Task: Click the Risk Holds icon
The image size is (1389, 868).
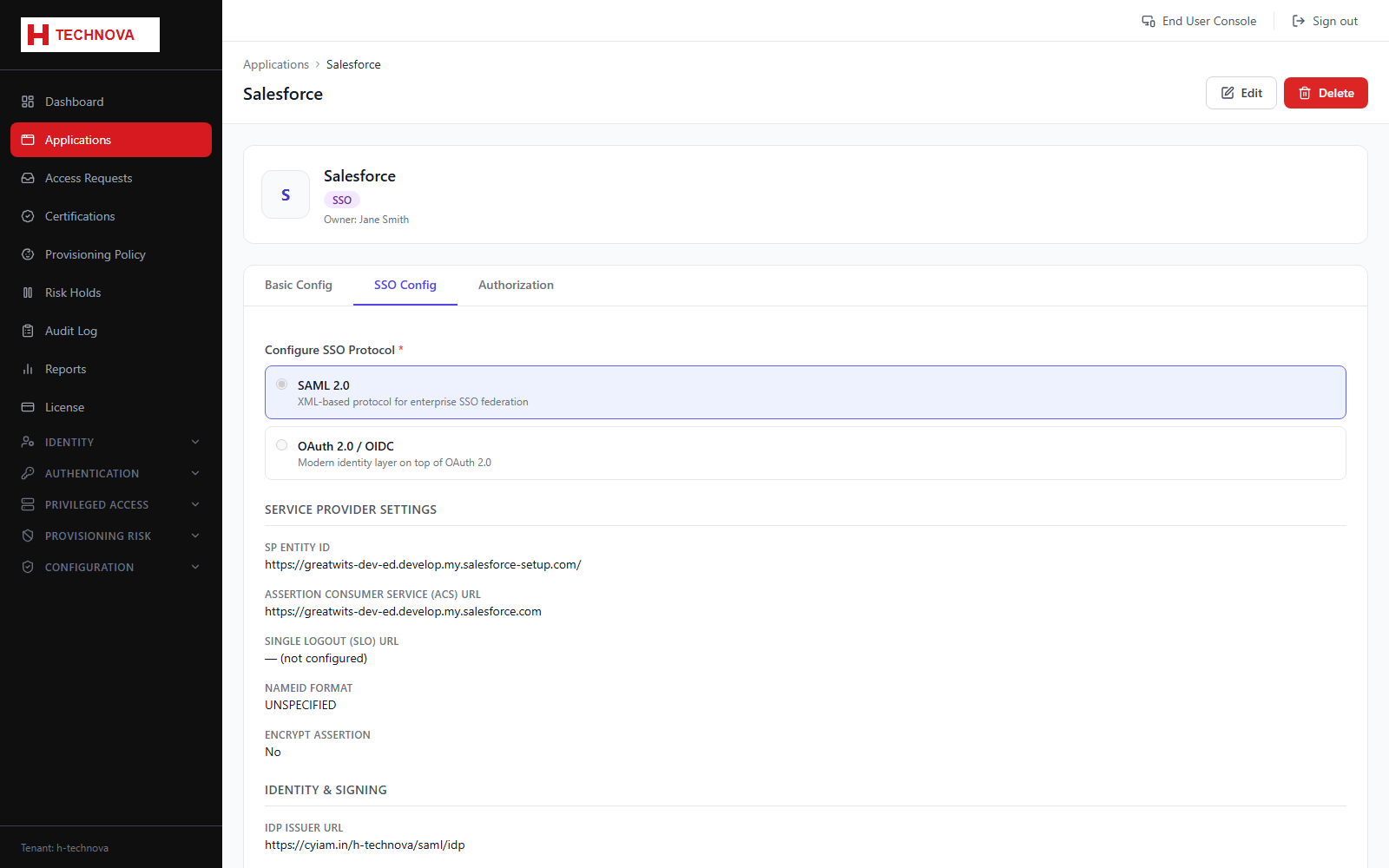Action: [x=28, y=293]
